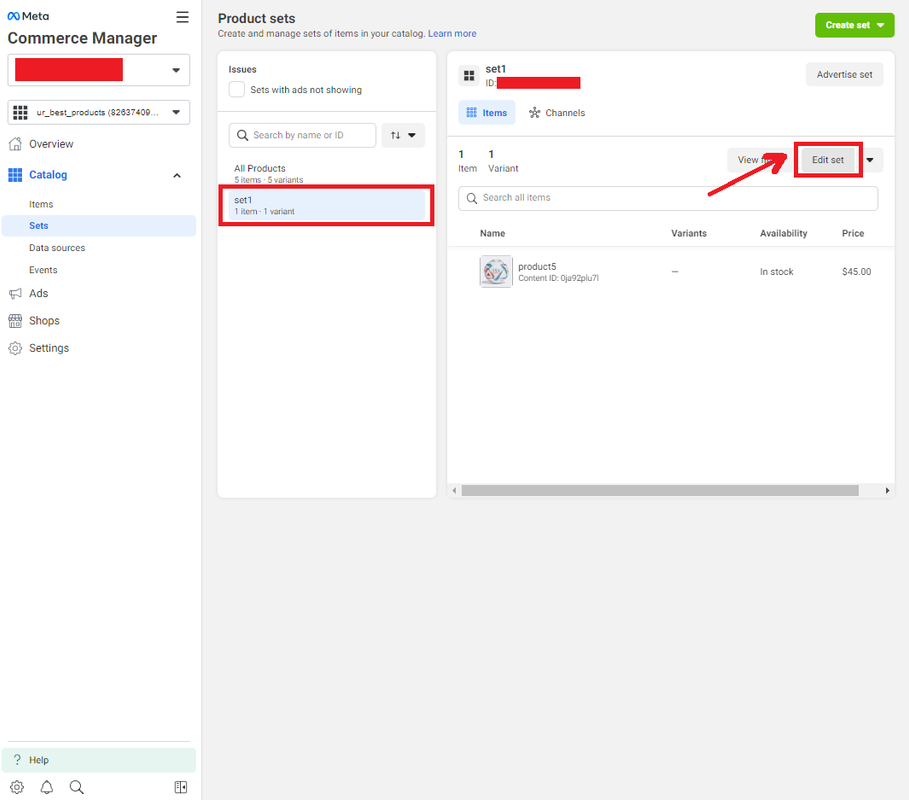909x800 pixels.
Task: Open the Create set dropdown button
Action: pos(855,25)
